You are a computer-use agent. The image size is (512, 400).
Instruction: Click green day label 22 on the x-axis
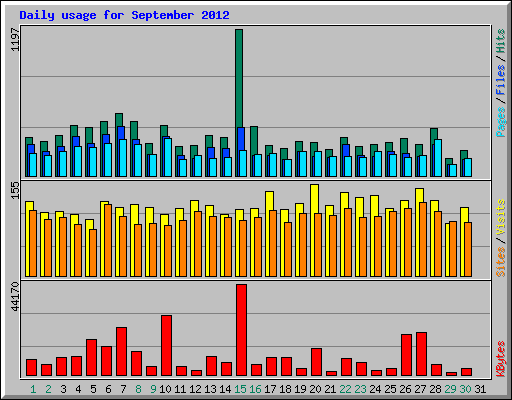(x=345, y=389)
